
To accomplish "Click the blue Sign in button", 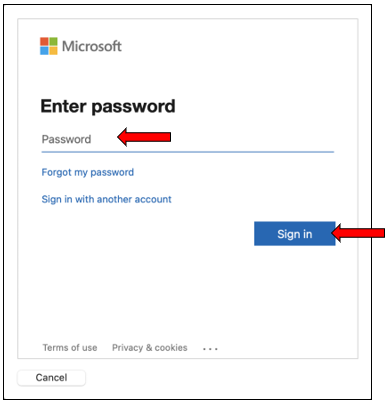I will point(295,234).
